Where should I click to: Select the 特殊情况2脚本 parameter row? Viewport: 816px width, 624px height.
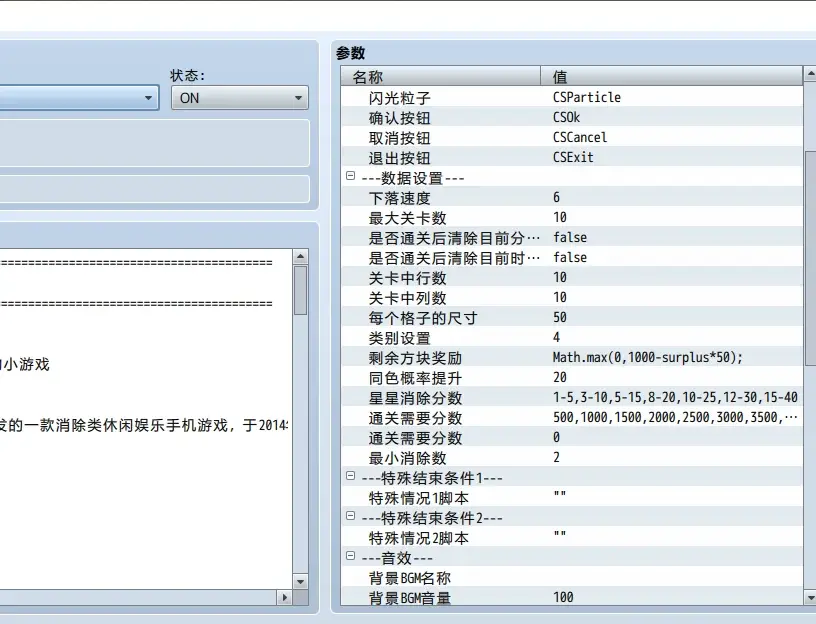(572, 537)
